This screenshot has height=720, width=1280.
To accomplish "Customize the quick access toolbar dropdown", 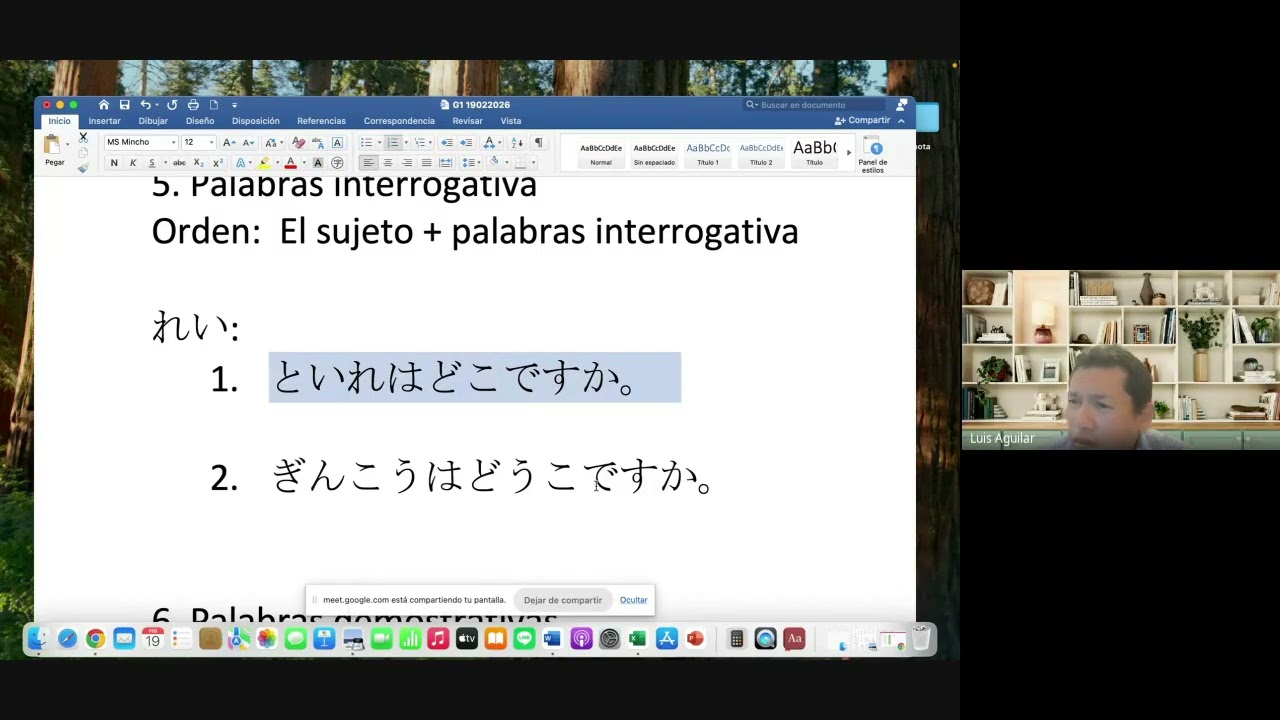I will [x=234, y=105].
